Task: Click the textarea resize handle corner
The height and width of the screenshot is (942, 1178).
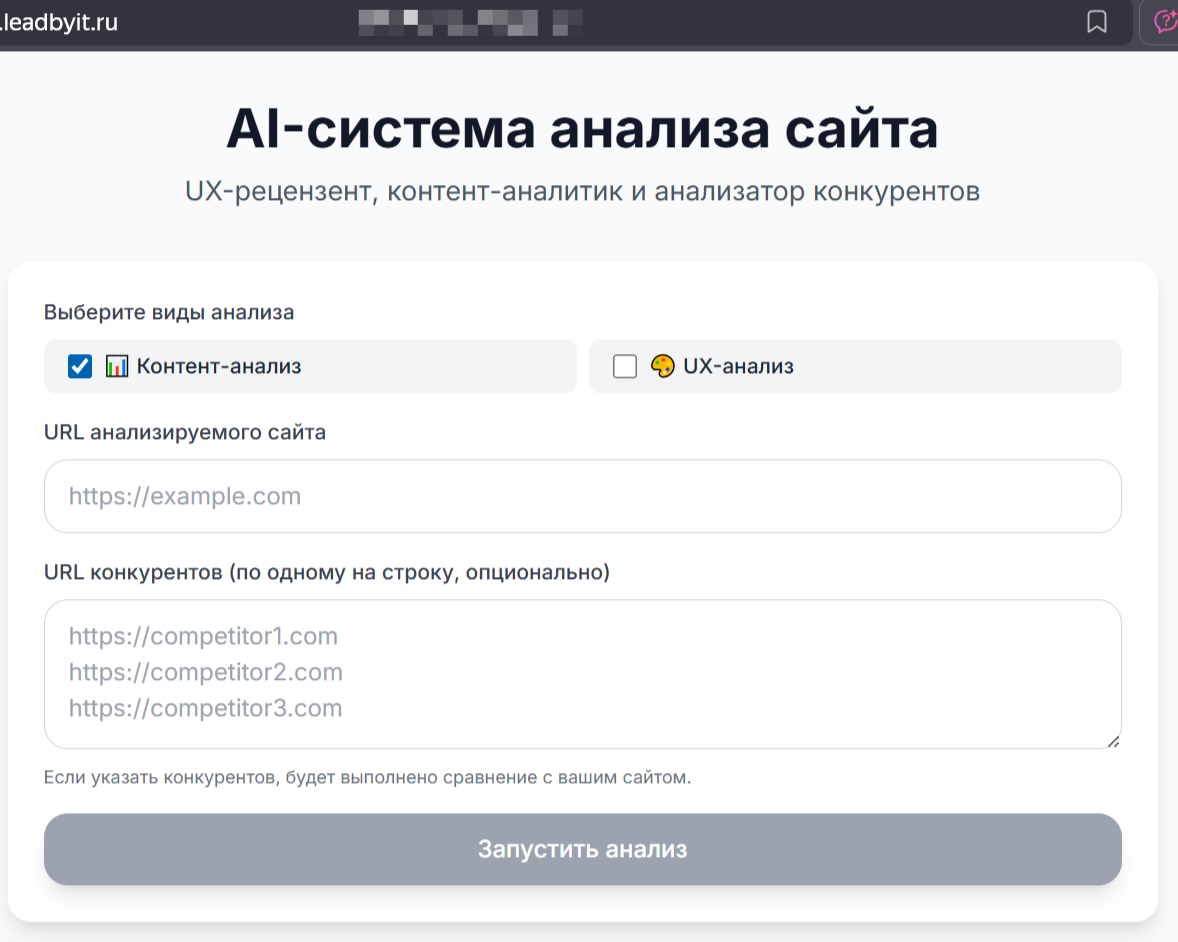Action: click(1113, 741)
